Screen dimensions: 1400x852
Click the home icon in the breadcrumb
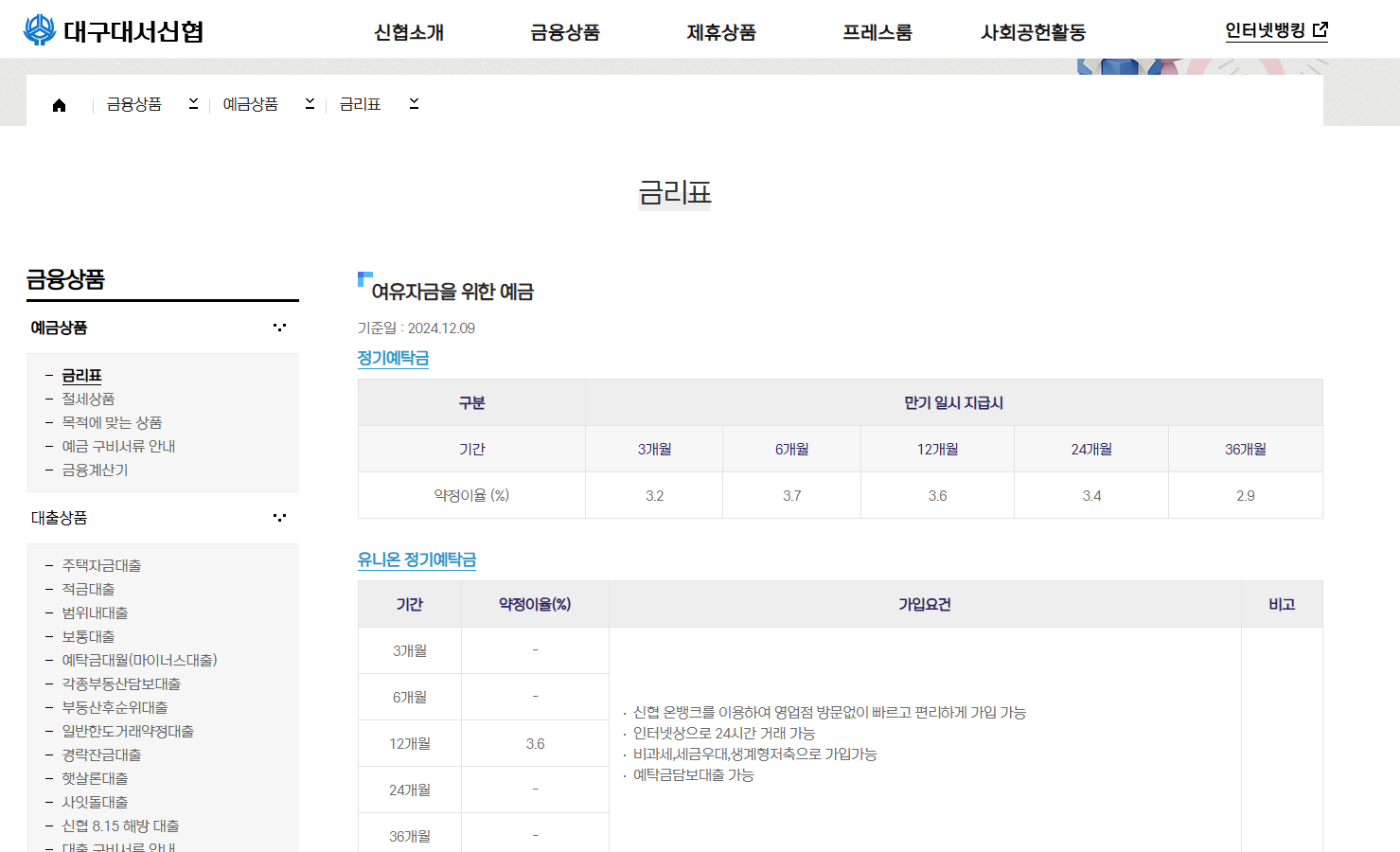coord(59,104)
